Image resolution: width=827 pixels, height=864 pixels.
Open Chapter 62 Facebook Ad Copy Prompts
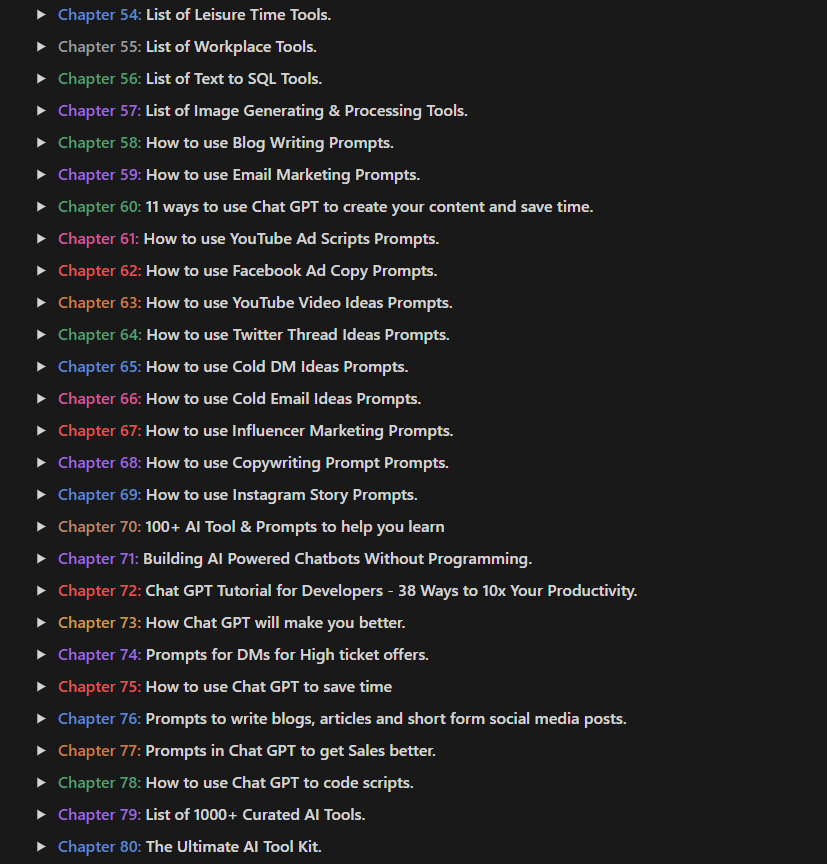click(248, 271)
